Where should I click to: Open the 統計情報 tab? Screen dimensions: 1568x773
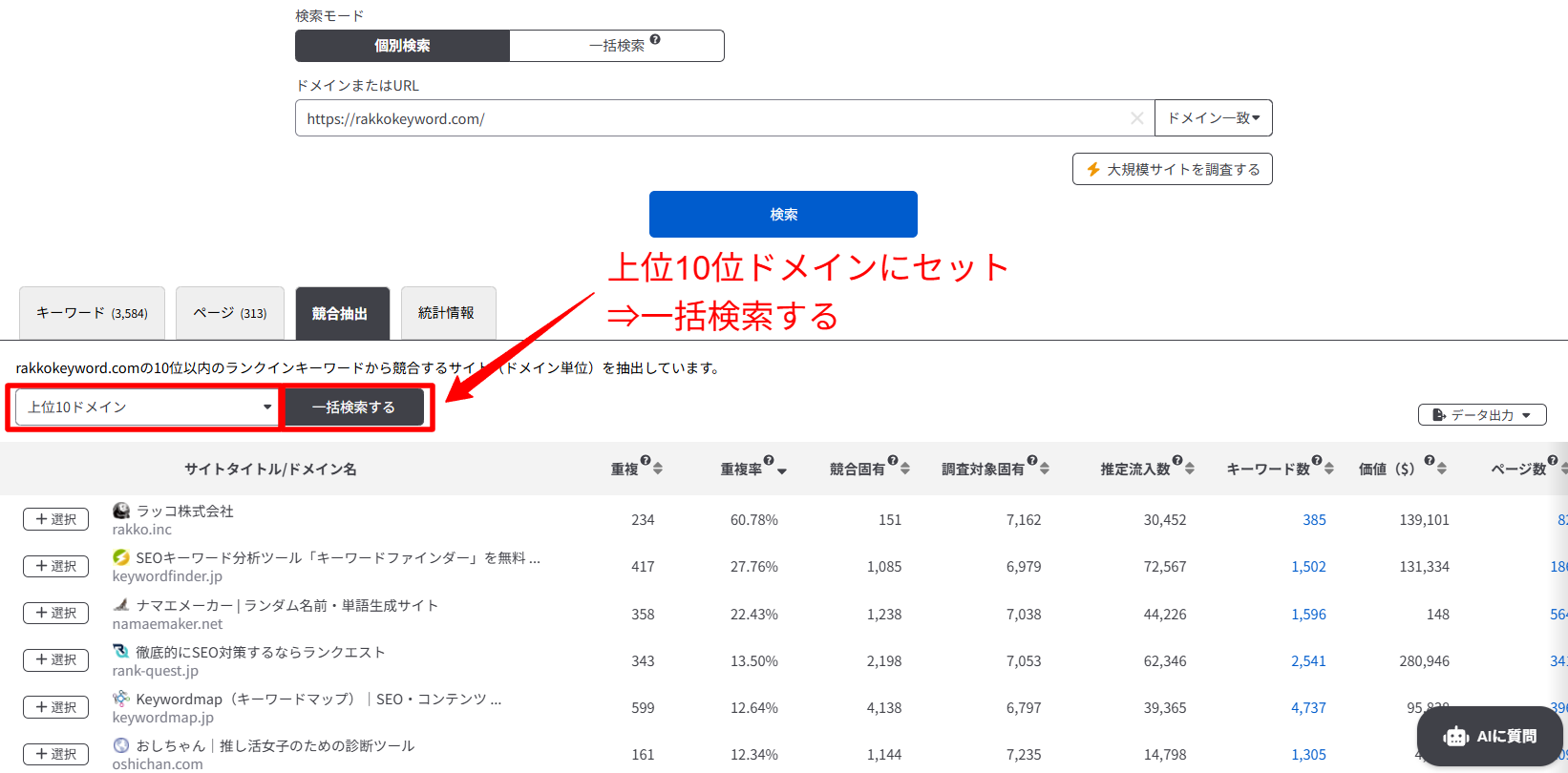point(447,313)
